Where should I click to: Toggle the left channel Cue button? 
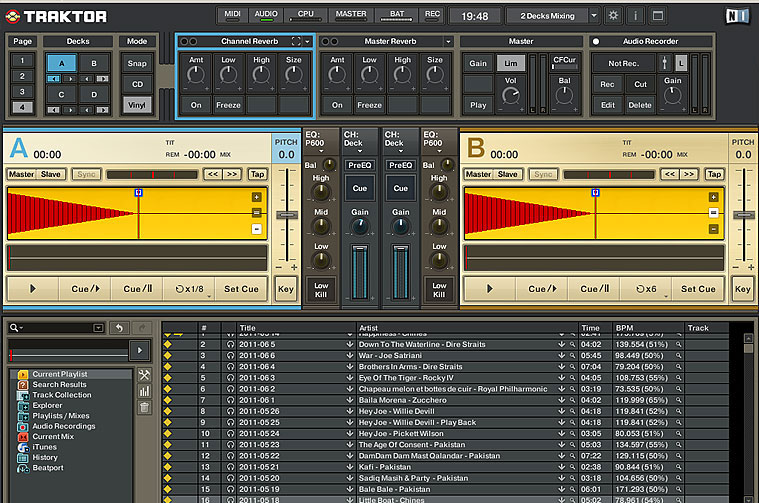(360, 188)
